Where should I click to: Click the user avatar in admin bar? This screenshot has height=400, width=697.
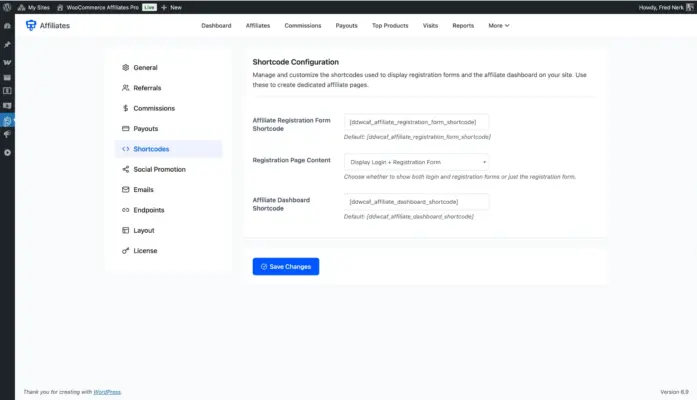click(689, 7)
